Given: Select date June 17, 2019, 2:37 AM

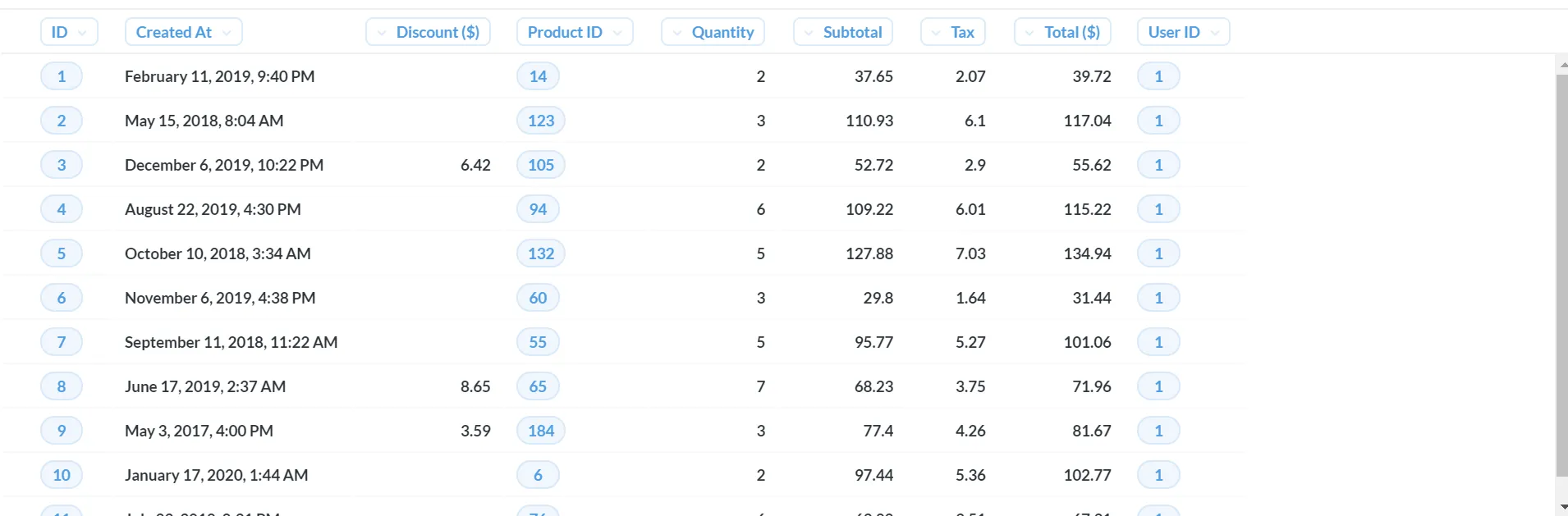Looking at the screenshot, I should 205,386.
